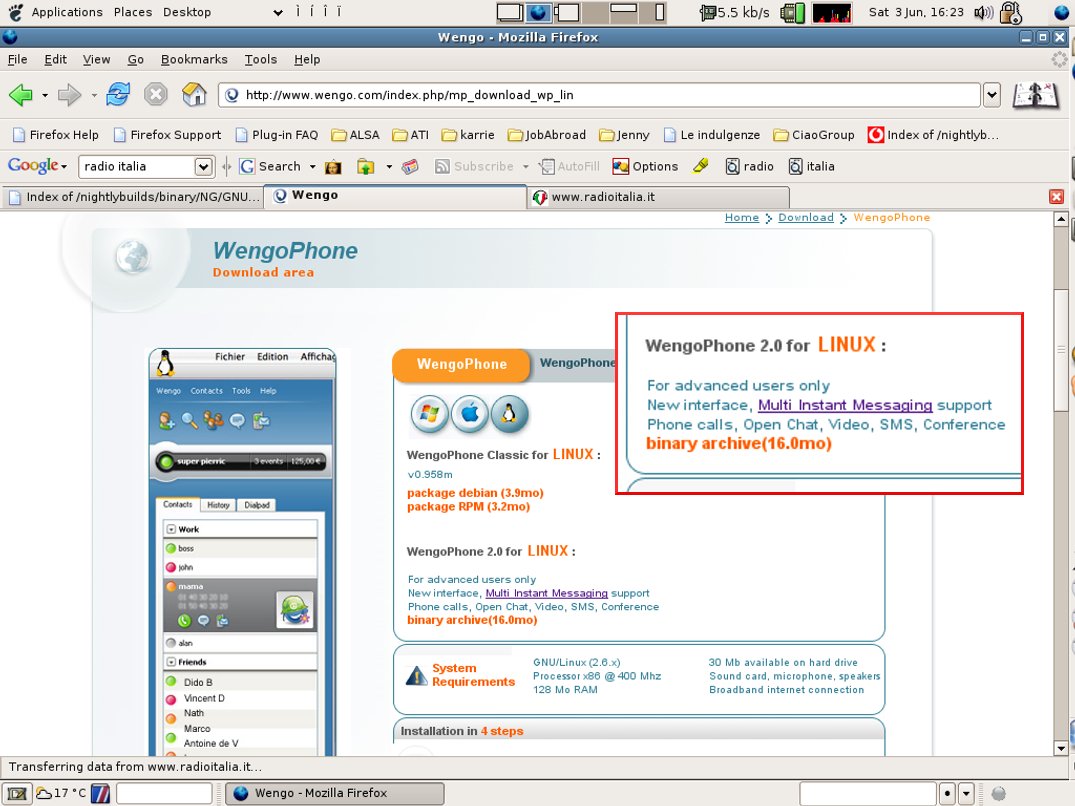Open the Tools menu
Screen dimensions: 1075x806
261,60
